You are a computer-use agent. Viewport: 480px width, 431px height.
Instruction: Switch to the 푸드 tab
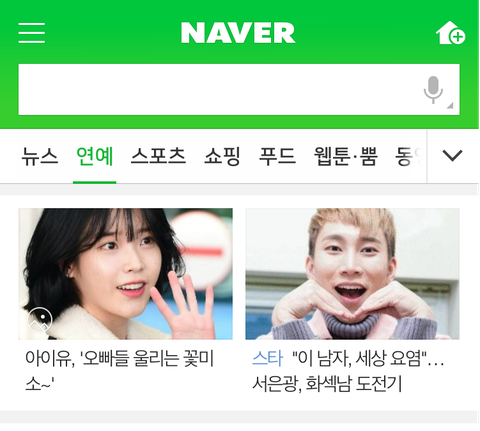pos(277,156)
